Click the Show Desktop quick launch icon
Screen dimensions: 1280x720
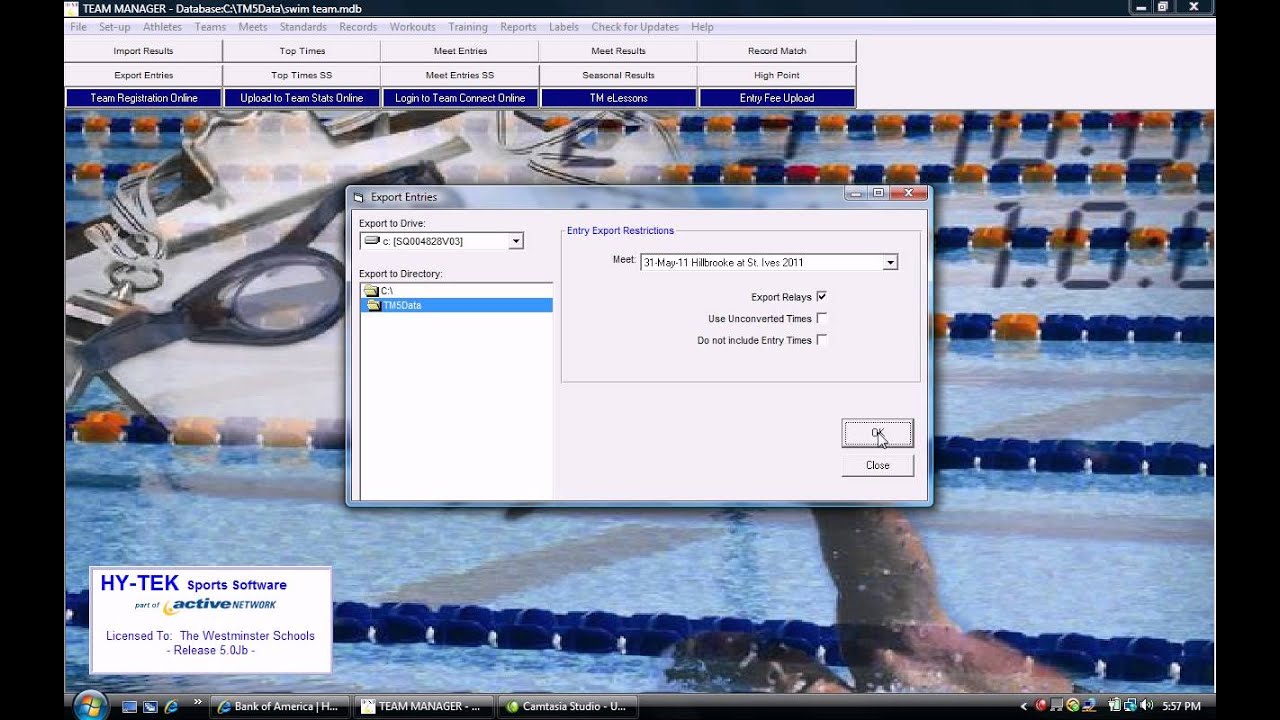click(130, 706)
